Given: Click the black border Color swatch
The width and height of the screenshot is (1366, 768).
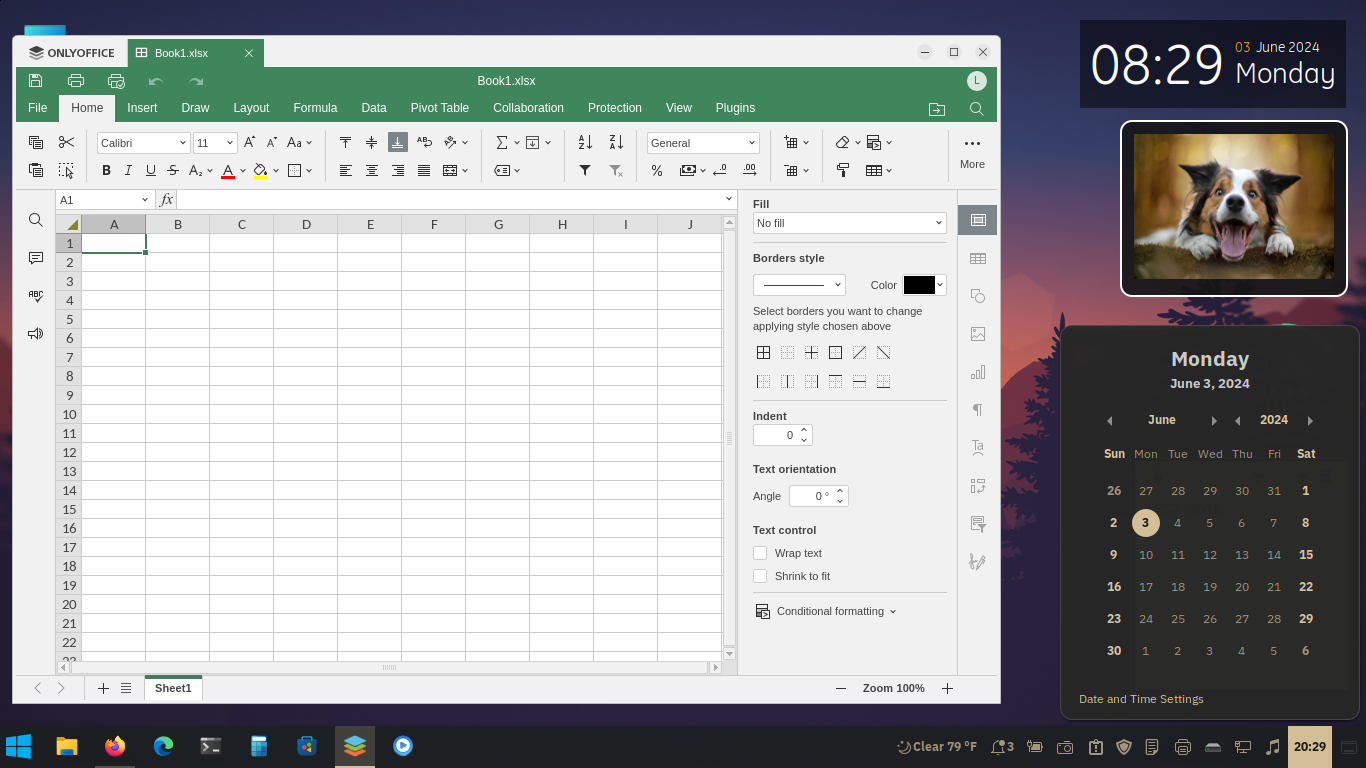Looking at the screenshot, I should pyautogui.click(x=919, y=285).
